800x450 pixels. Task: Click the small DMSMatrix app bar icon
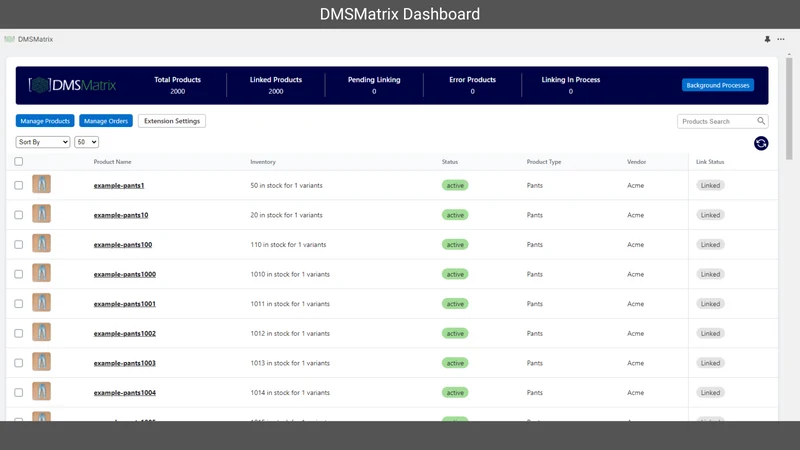pos(9,39)
